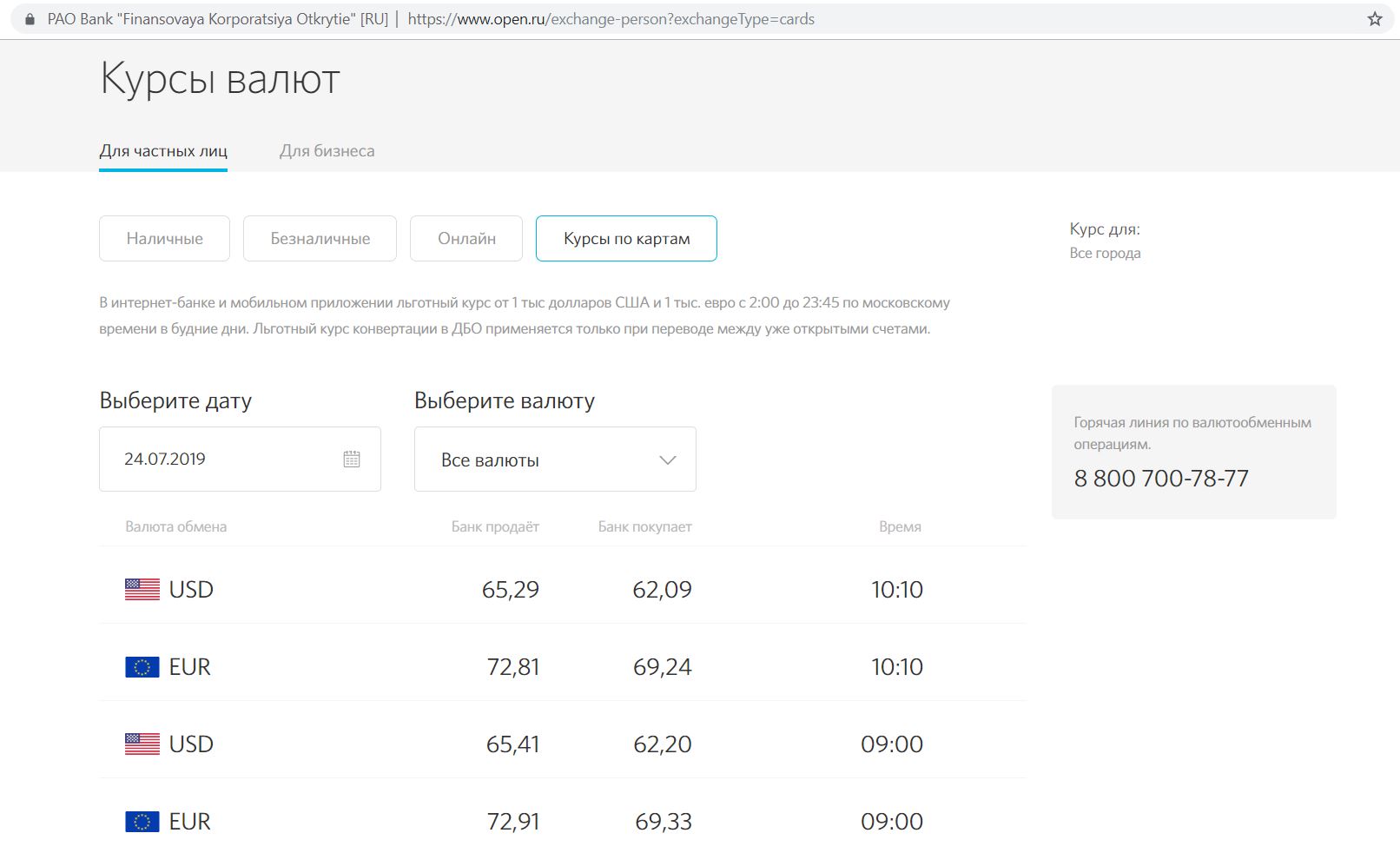The width and height of the screenshot is (1400, 853).
Task: Click the 10:10 time in first USD row
Action: point(897,590)
